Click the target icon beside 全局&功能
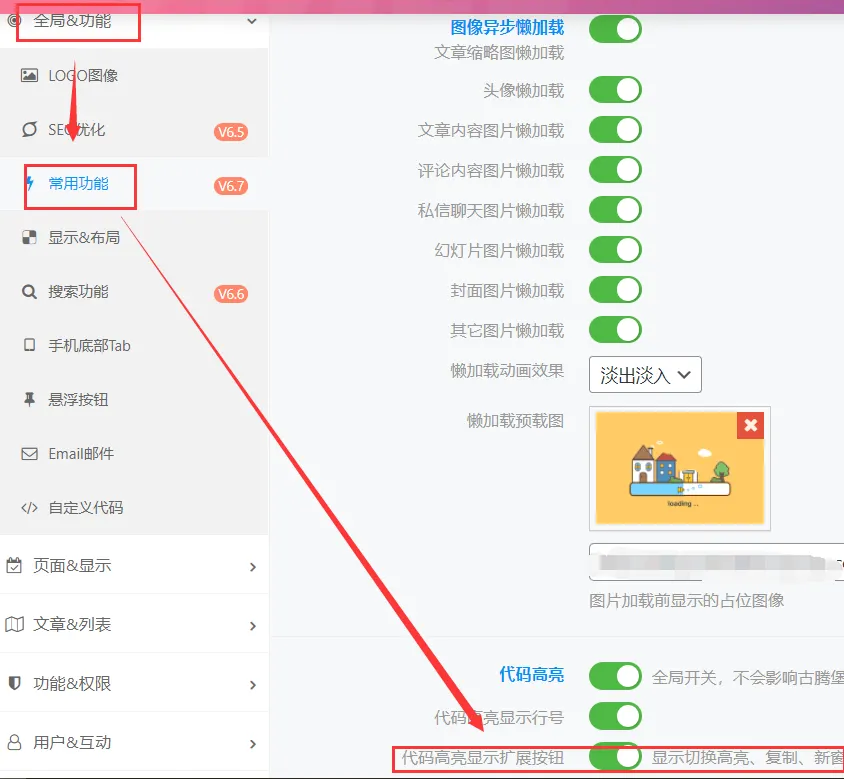844x779 pixels. 15,21
